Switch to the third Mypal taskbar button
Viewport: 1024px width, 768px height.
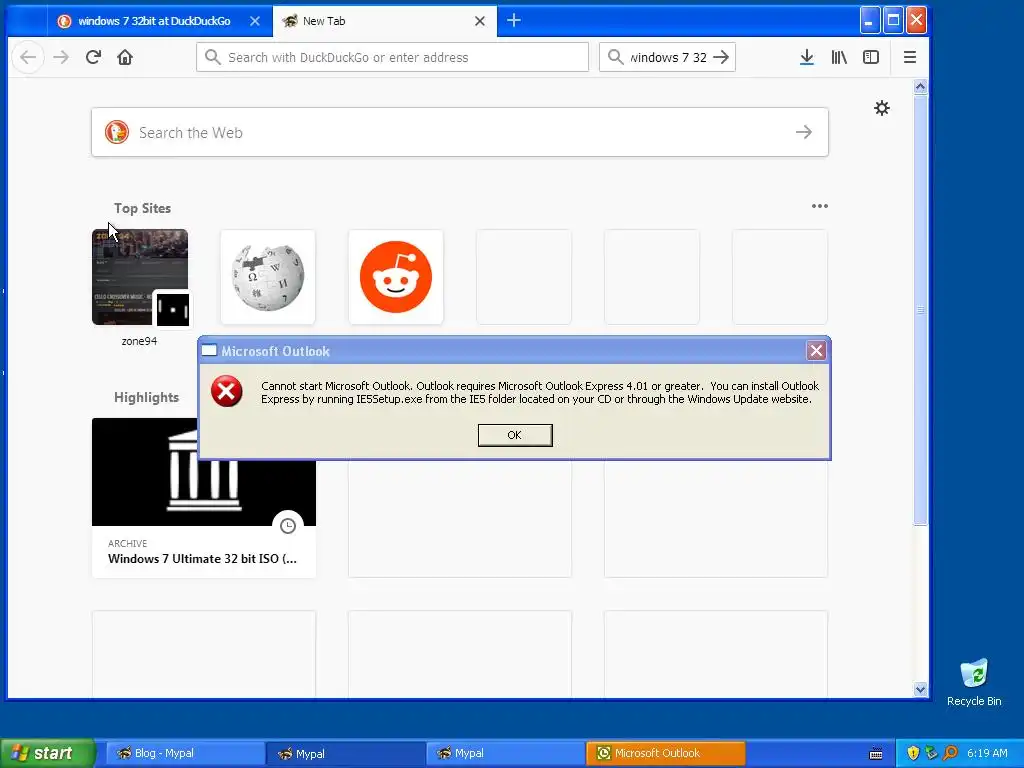click(505, 753)
